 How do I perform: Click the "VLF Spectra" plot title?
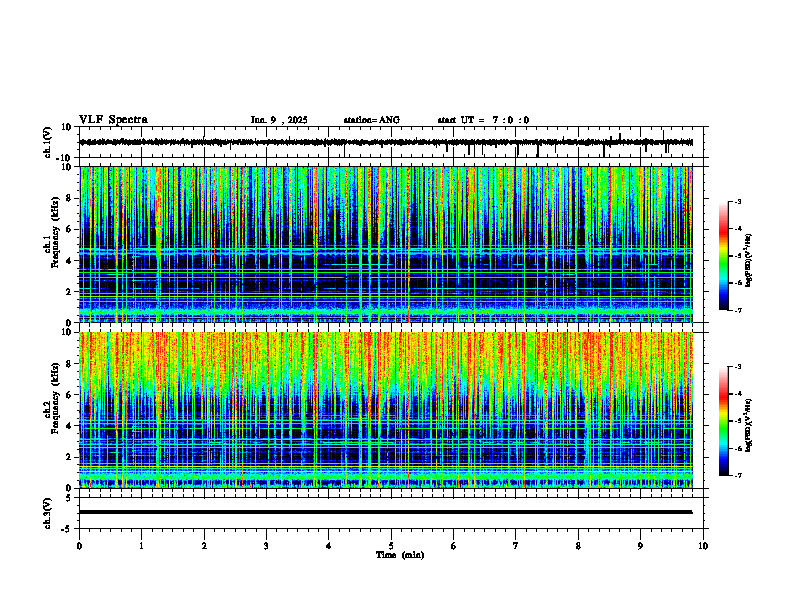click(113, 120)
